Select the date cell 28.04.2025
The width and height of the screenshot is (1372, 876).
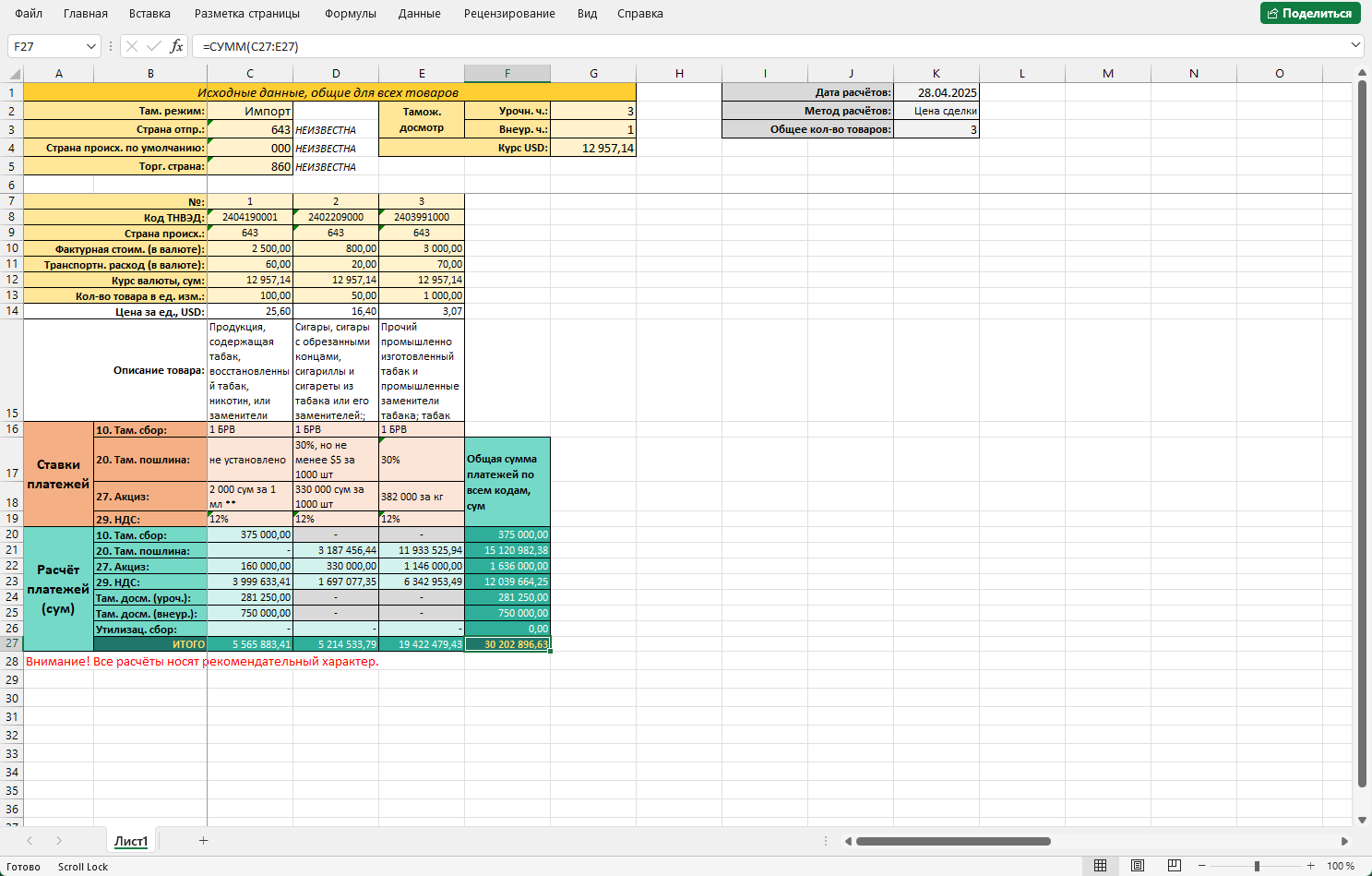coord(937,92)
